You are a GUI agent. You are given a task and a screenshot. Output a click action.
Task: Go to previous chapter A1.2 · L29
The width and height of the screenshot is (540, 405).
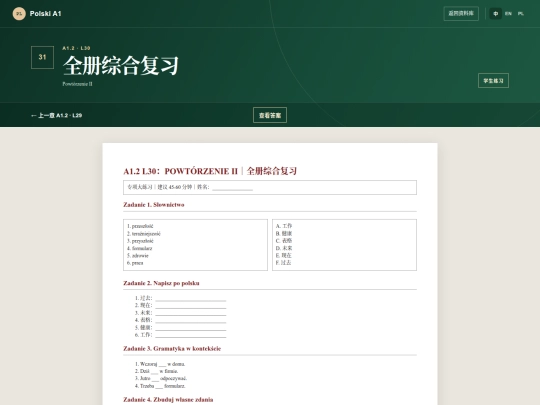point(56,115)
